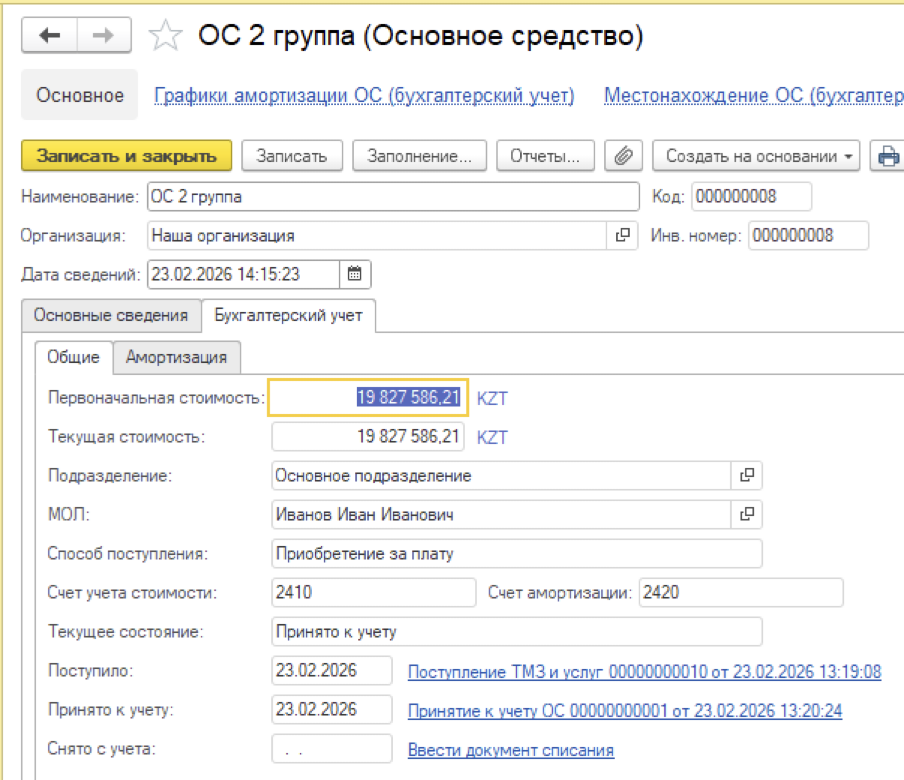Viewport: 904px width, 780px height.
Task: Click the printer icon
Action: tap(887, 156)
